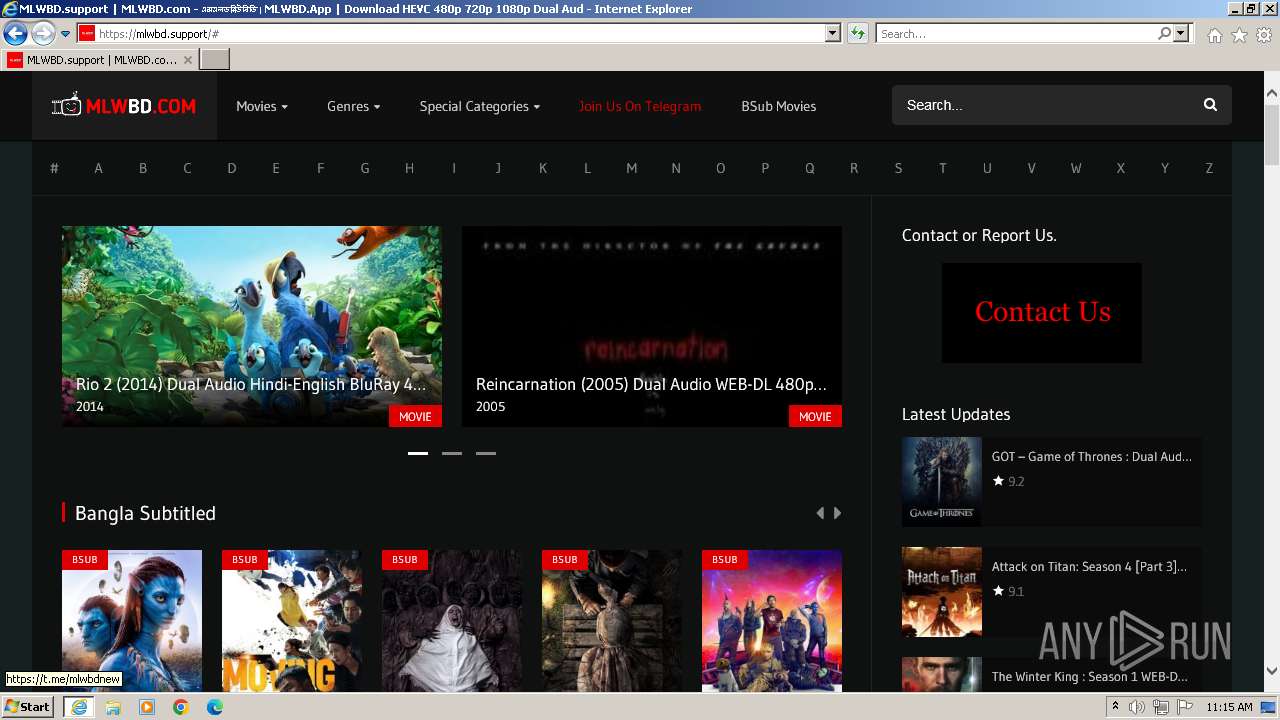This screenshot has width=1280, height=720.
Task: Click Internet Explorer taskbar icon
Action: (x=79, y=707)
